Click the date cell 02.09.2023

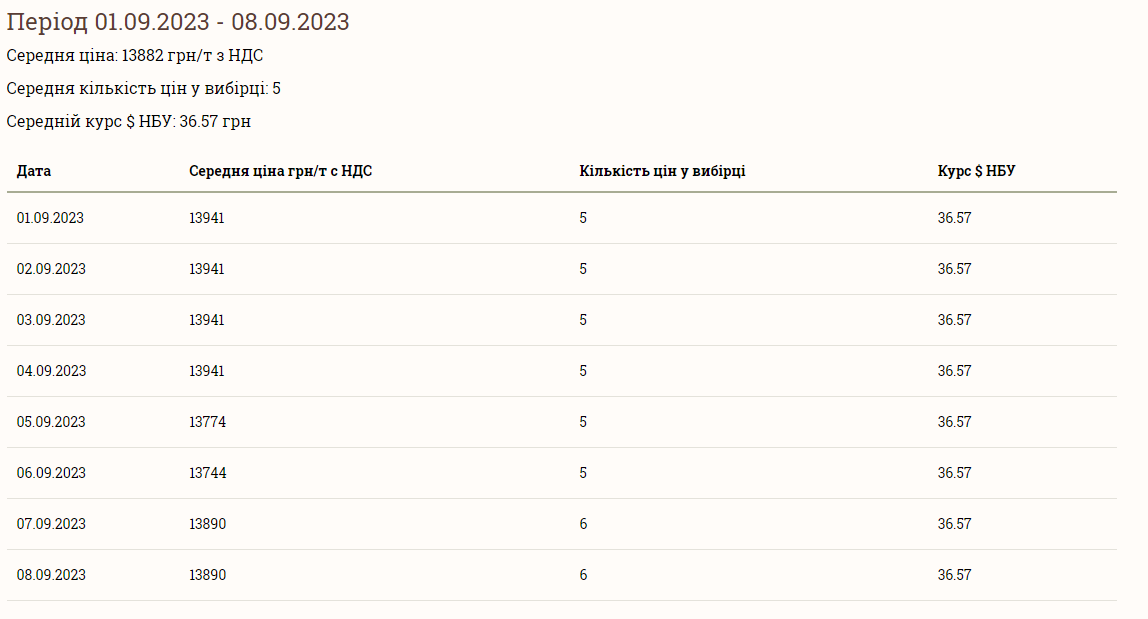click(x=51, y=269)
